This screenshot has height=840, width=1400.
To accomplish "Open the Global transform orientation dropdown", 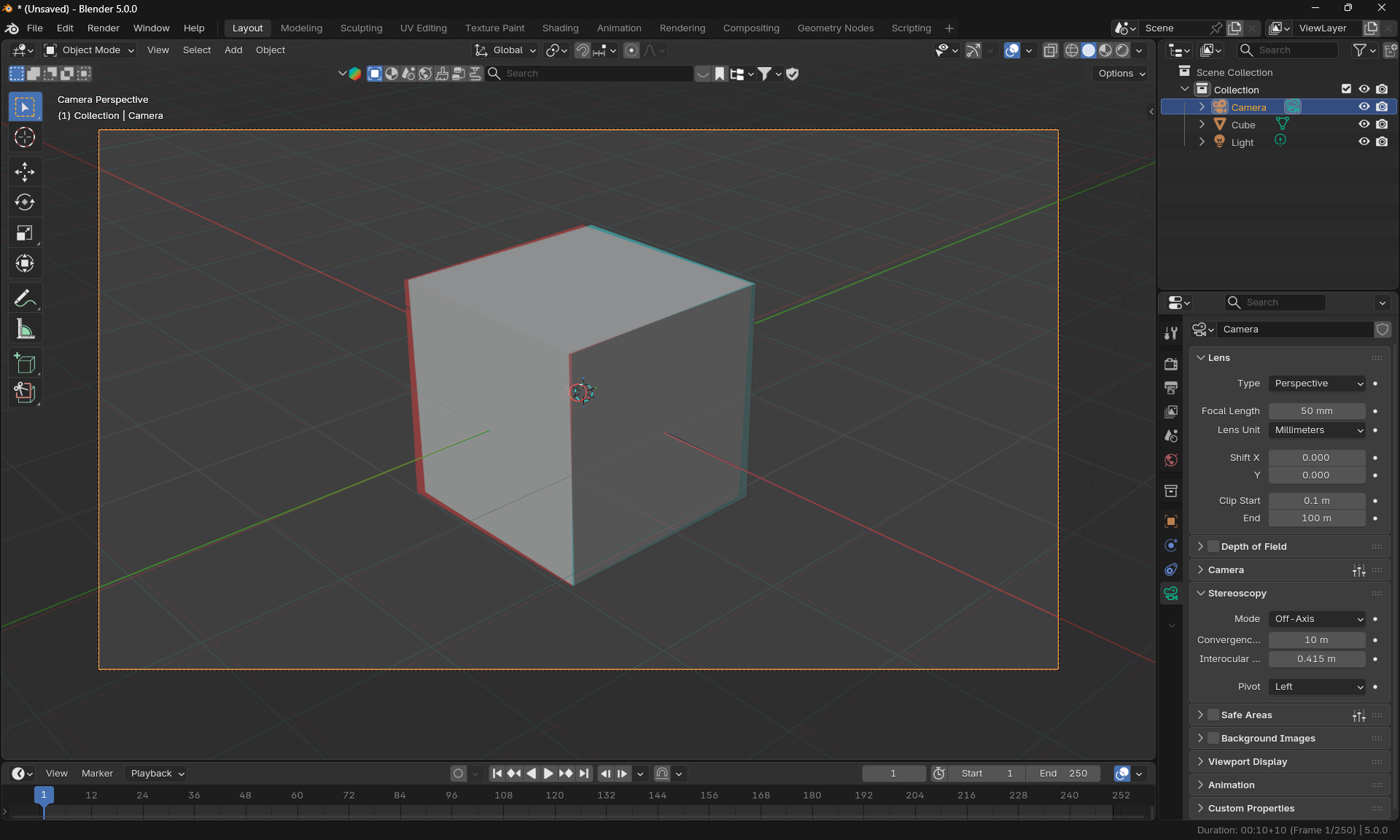I will click(x=505, y=50).
